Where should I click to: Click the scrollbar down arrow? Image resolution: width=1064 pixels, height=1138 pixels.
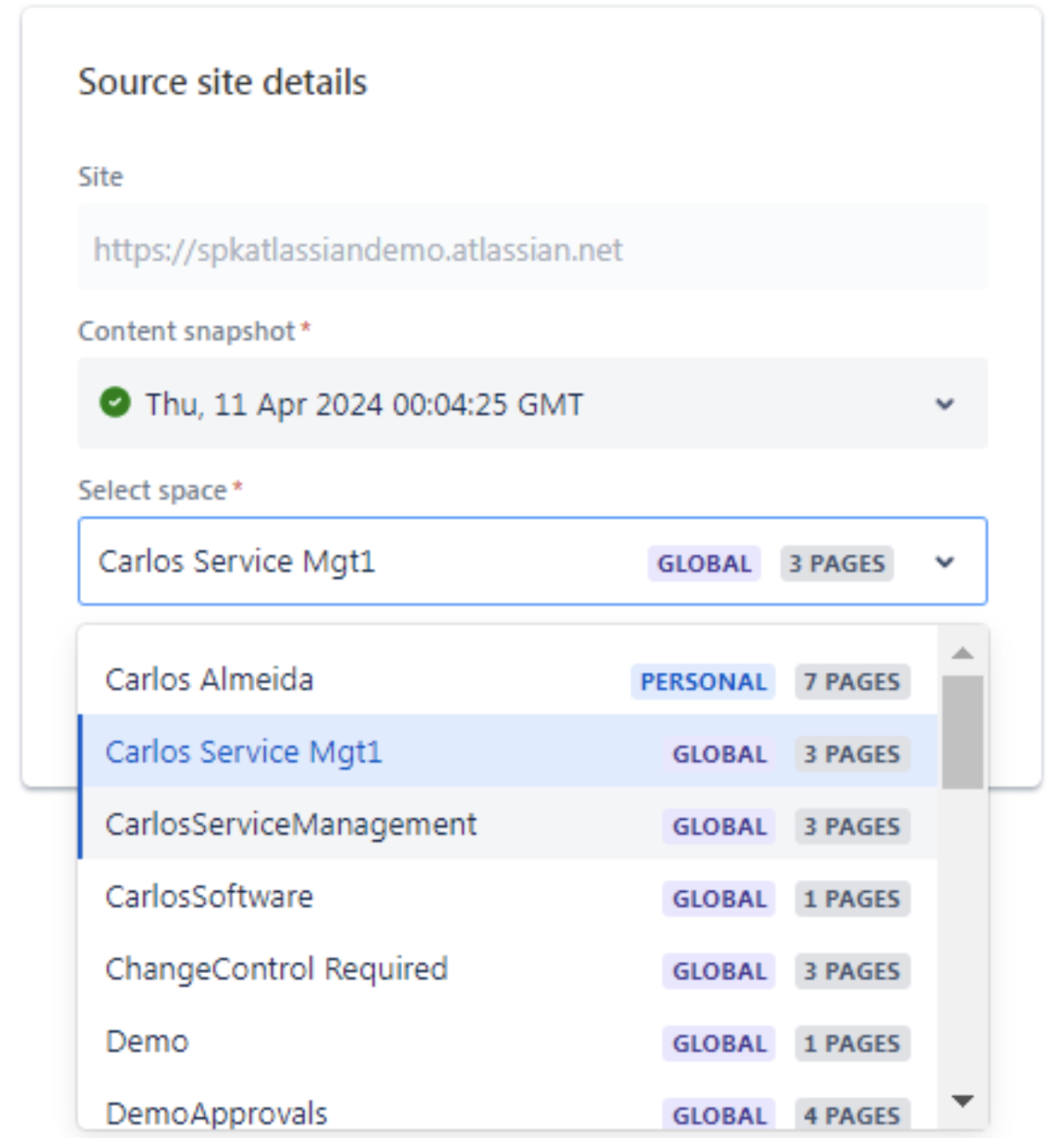coord(962,1101)
